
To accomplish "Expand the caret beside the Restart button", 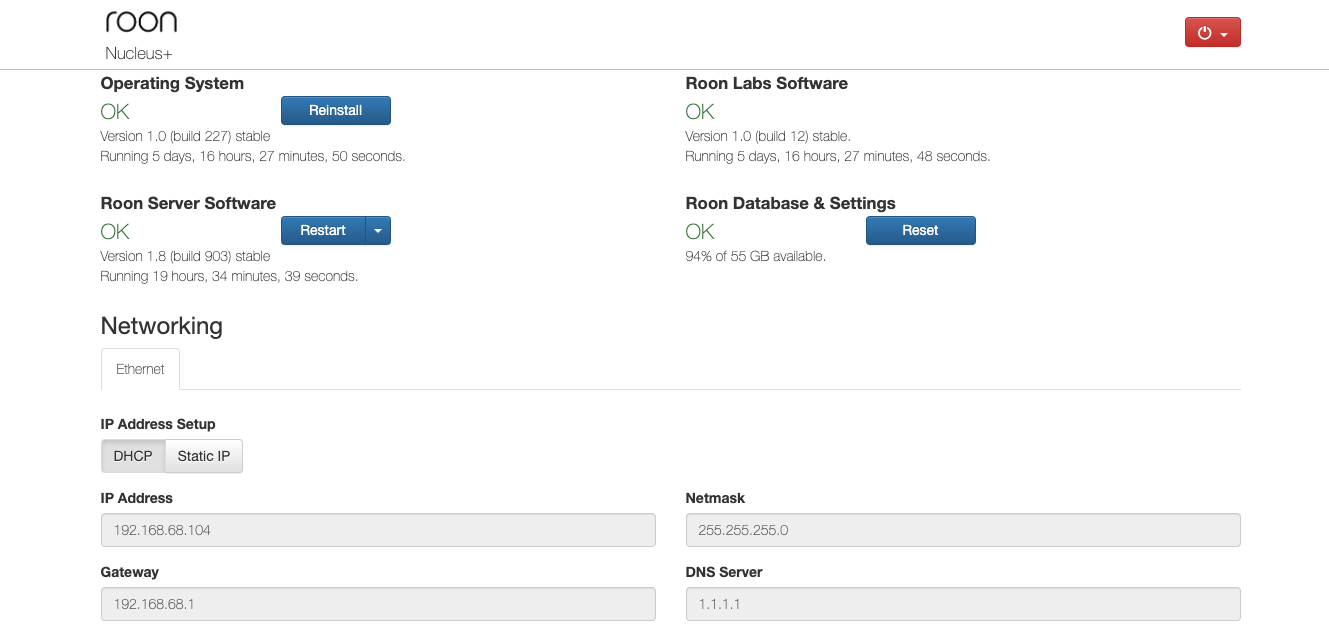I will tap(378, 230).
